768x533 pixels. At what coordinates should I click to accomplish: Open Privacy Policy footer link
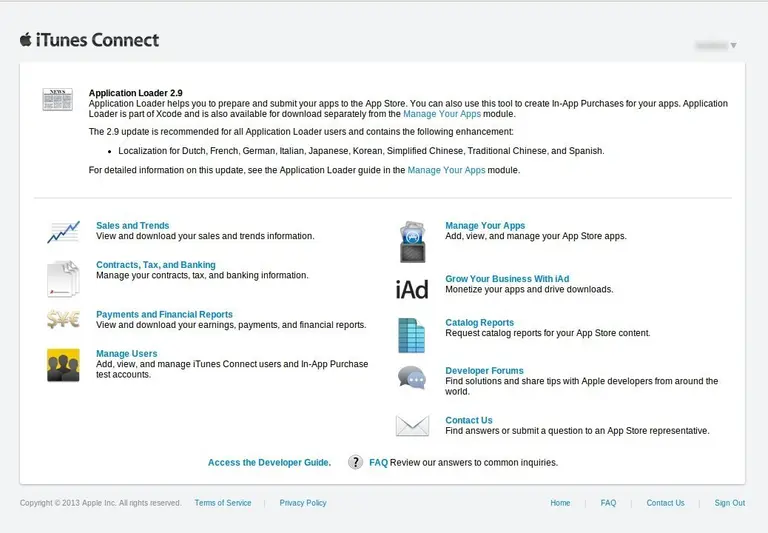pos(303,503)
